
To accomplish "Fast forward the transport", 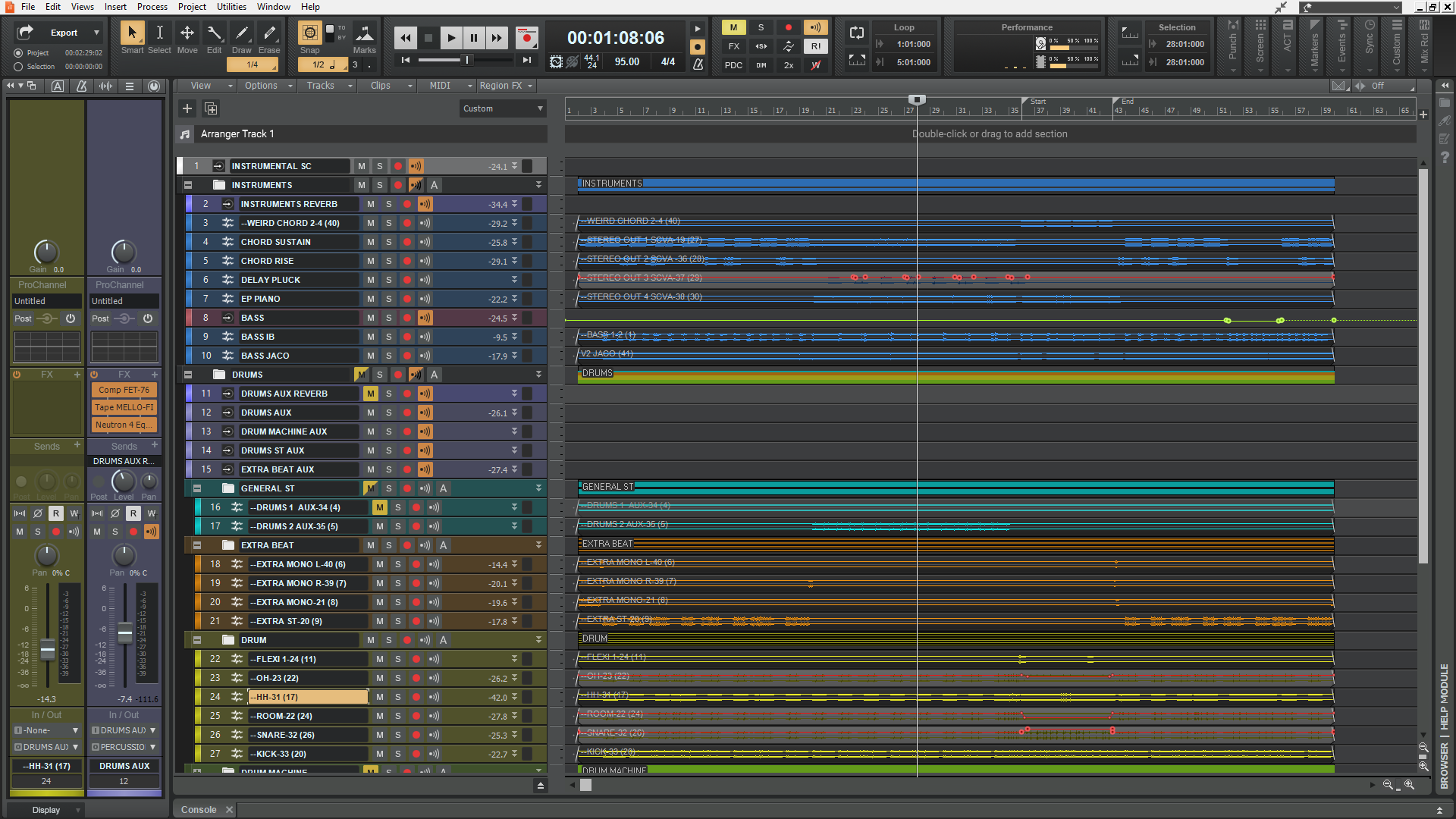I will (x=497, y=38).
